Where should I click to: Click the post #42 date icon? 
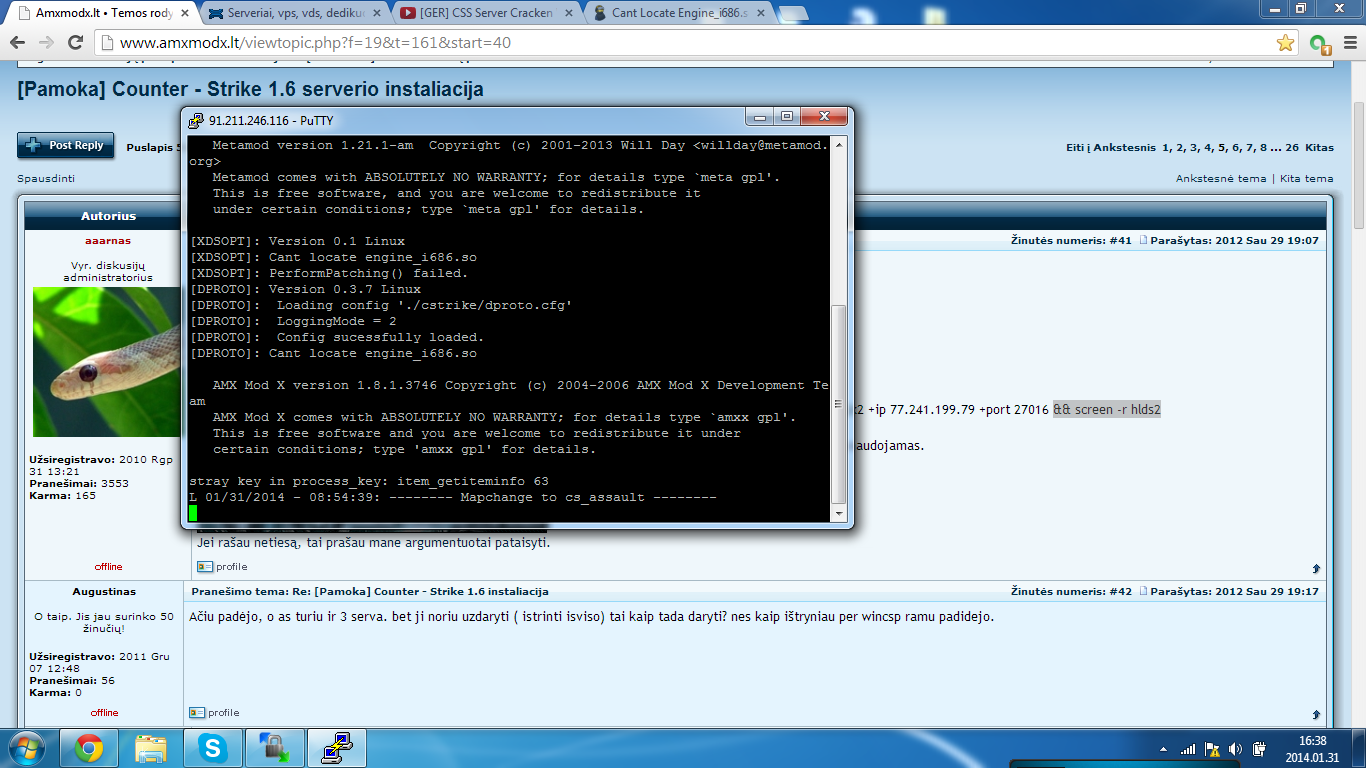pos(1146,591)
